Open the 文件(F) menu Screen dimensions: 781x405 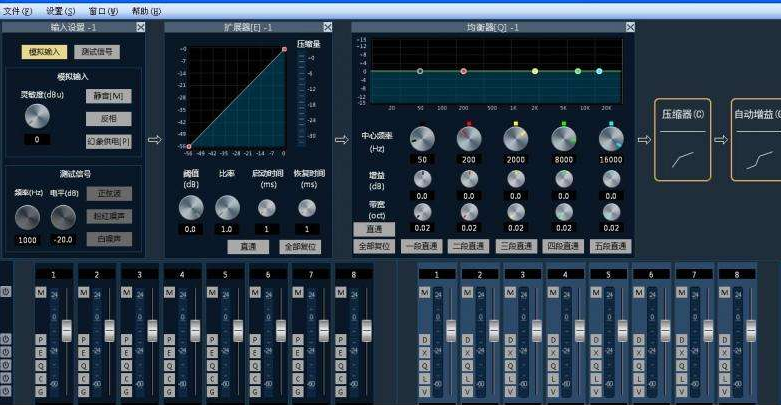point(17,11)
